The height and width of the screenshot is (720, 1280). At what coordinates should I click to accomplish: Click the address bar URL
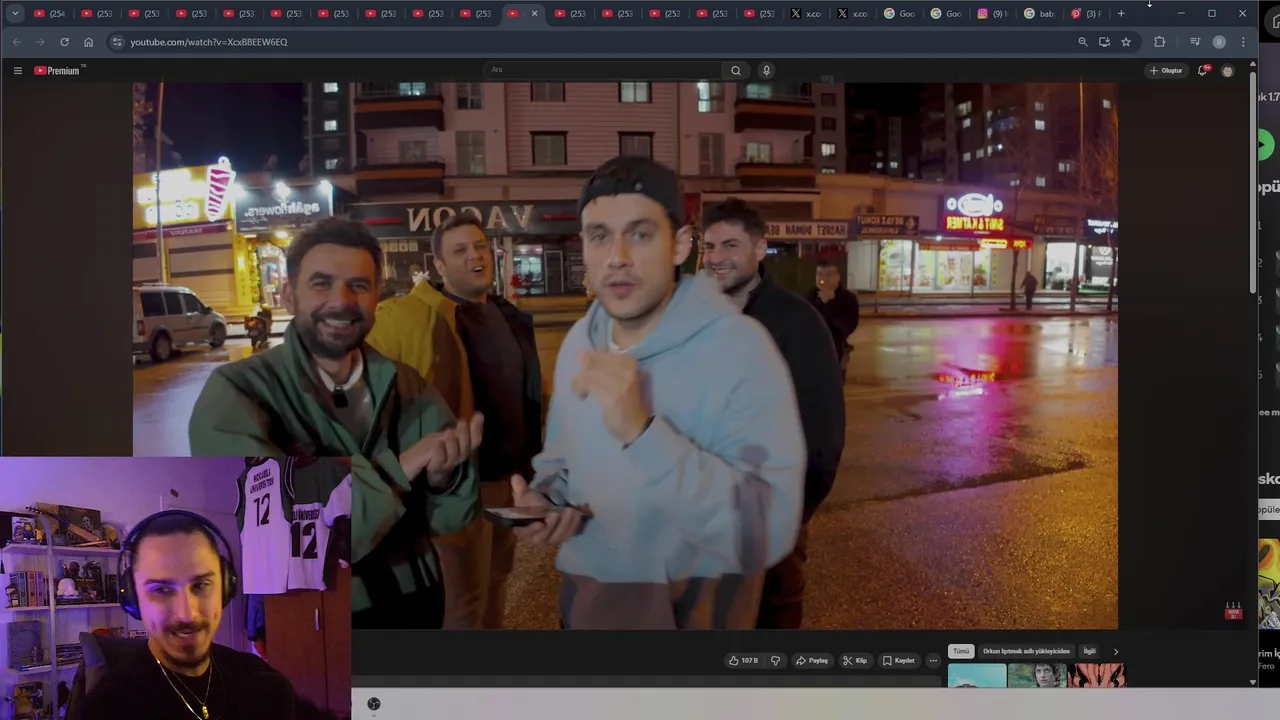coord(209,42)
